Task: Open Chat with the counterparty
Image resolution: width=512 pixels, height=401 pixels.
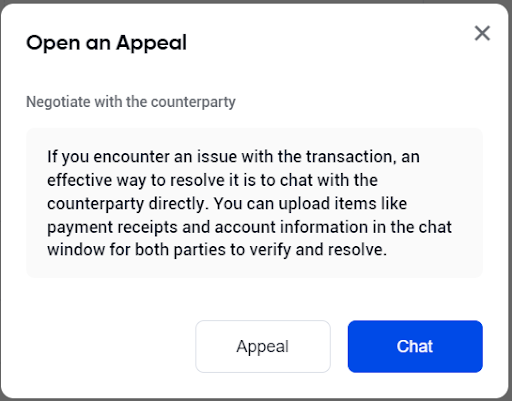Action: (415, 346)
